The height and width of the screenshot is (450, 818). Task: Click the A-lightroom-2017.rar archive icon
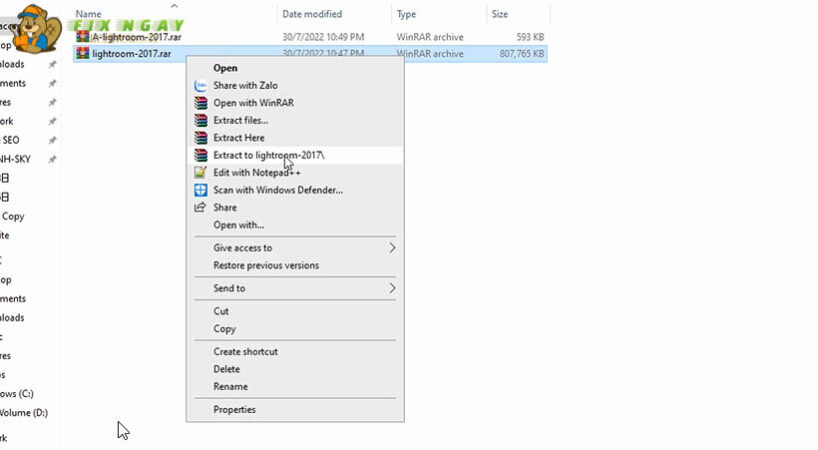(83, 37)
